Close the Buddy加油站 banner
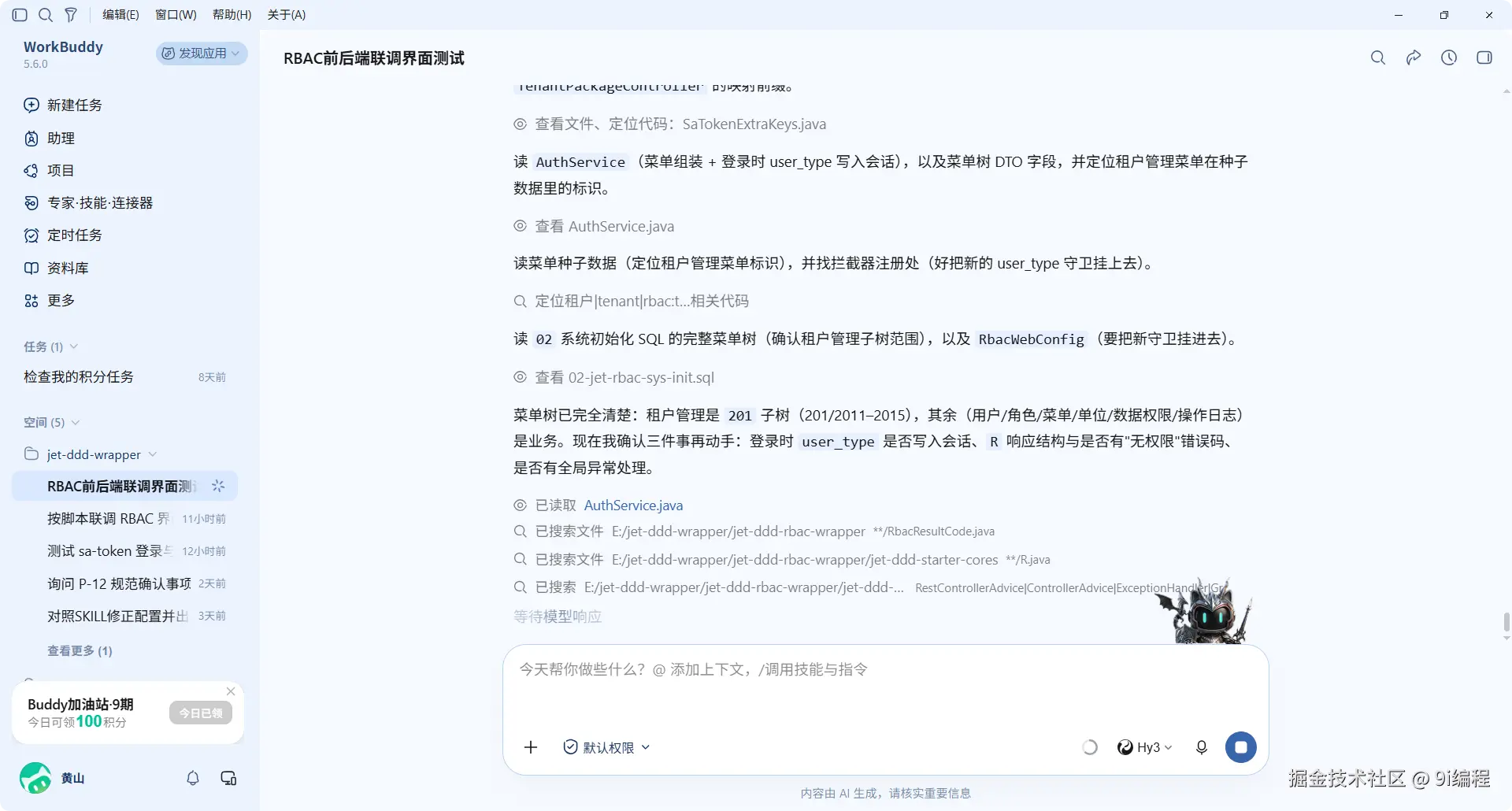The image size is (1512, 811). point(231,691)
